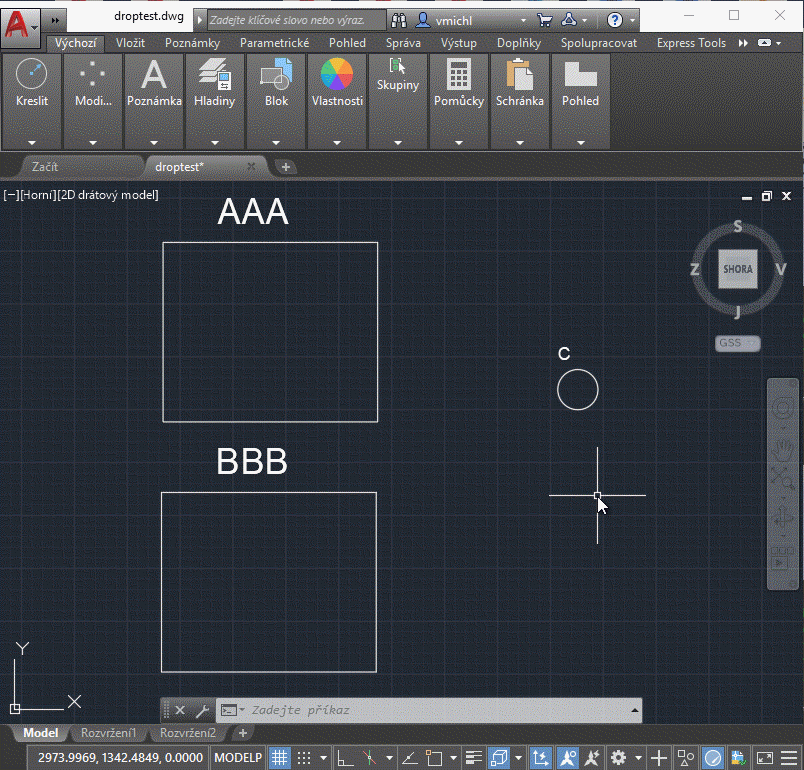Open the Poznámka annotation panel
This screenshot has width=804, height=770.
pyautogui.click(x=154, y=83)
